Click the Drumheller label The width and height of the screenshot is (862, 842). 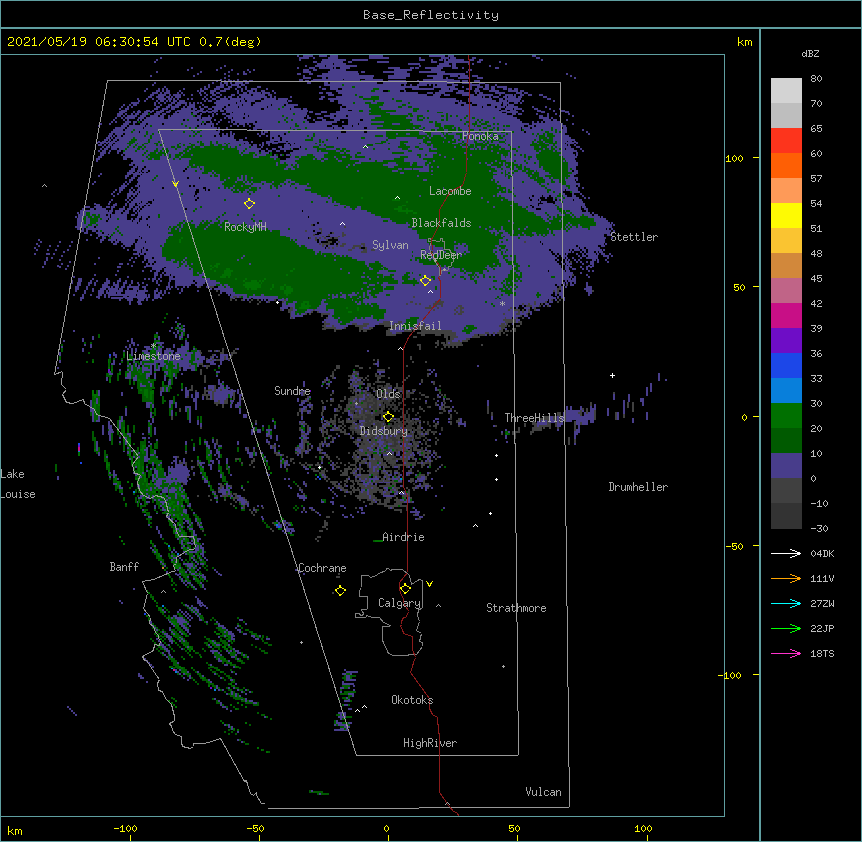[x=638, y=487]
